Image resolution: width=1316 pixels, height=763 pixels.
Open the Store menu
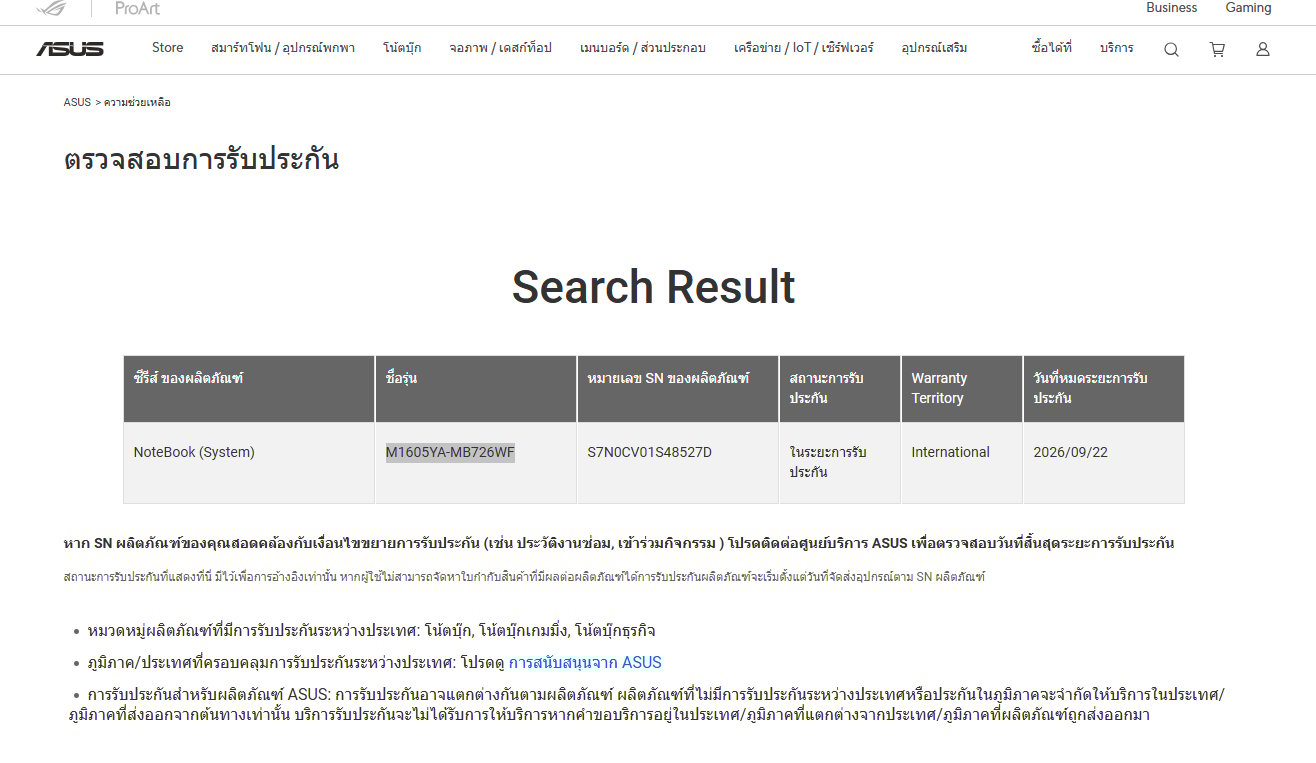[x=168, y=47]
